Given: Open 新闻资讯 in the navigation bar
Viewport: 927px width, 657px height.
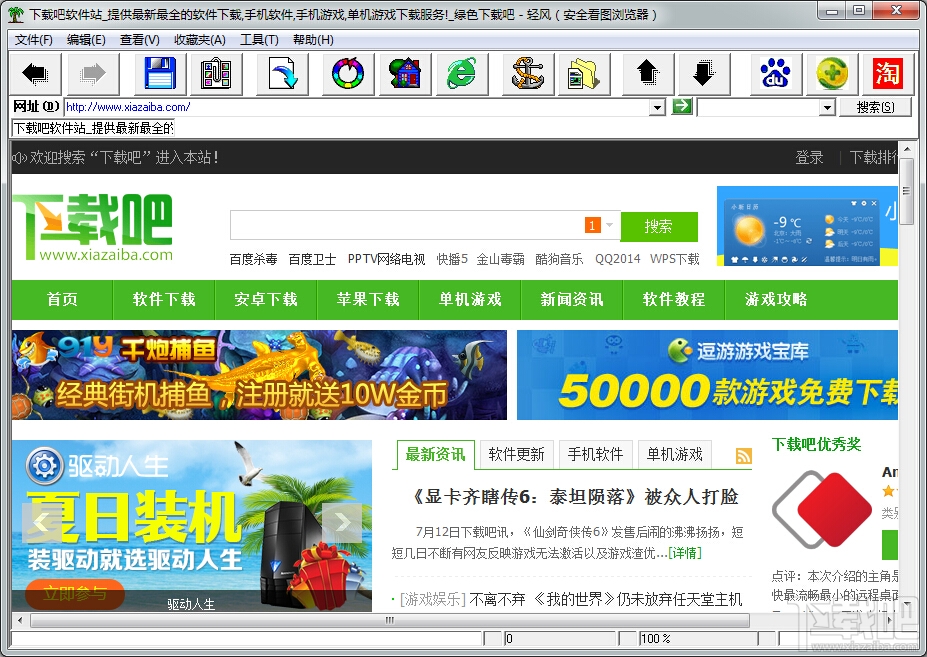Looking at the screenshot, I should click(x=572, y=299).
